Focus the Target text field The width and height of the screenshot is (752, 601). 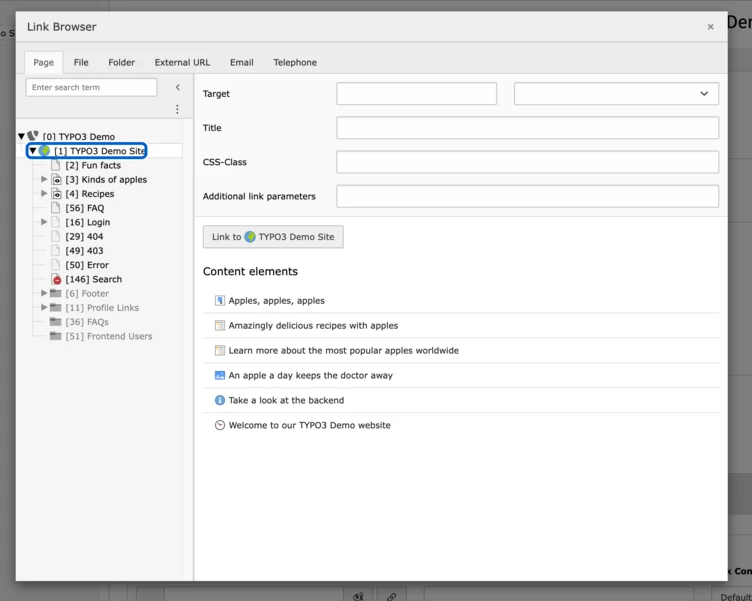click(x=416, y=94)
